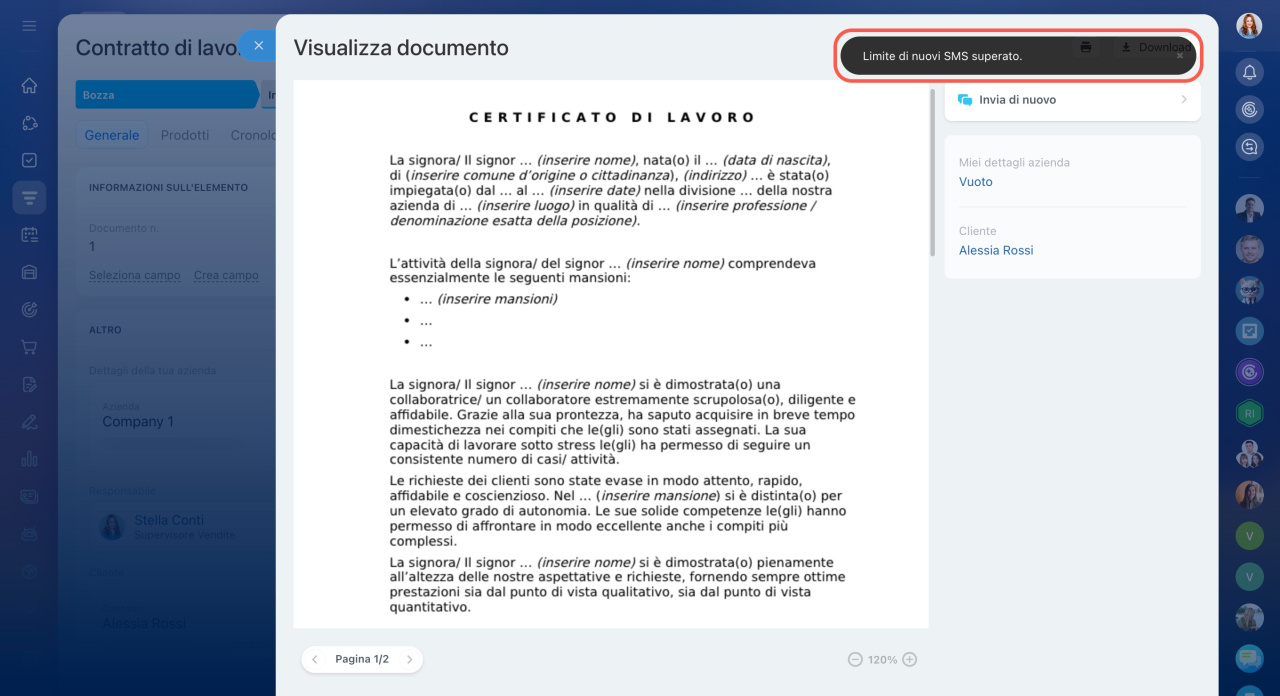Open the tasks checkmark icon in left sidebar

point(29,160)
